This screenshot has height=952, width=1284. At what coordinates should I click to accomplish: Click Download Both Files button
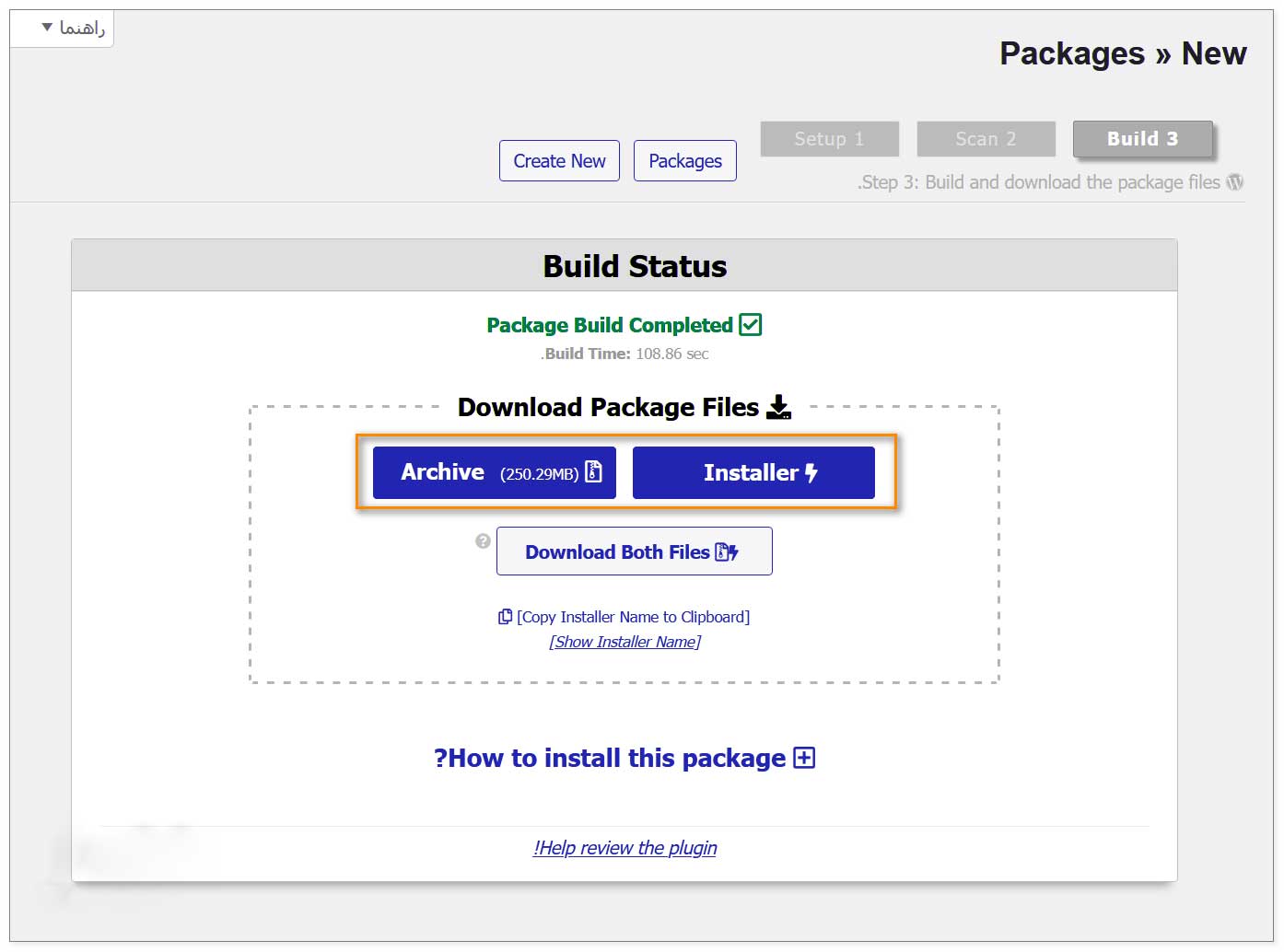[634, 551]
